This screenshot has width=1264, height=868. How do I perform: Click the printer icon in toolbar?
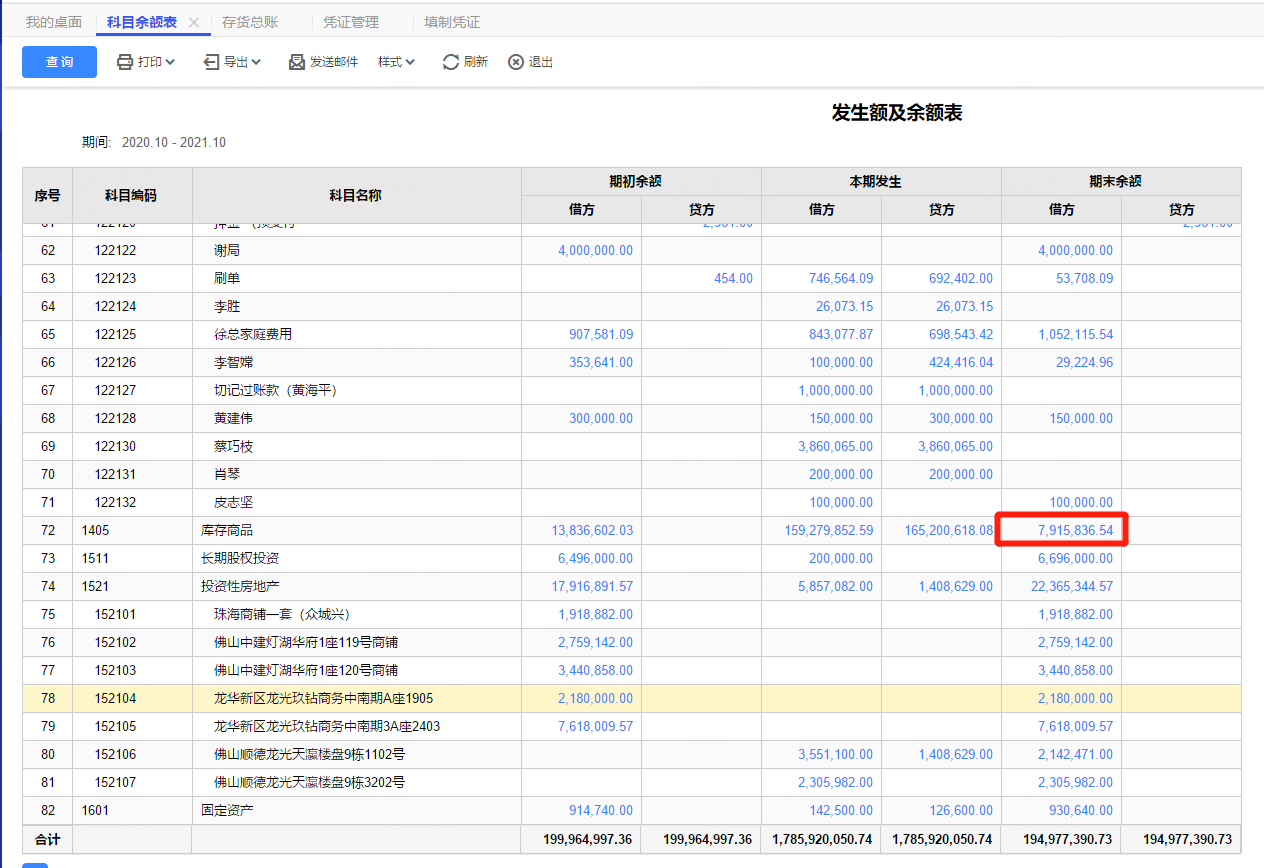[125, 62]
